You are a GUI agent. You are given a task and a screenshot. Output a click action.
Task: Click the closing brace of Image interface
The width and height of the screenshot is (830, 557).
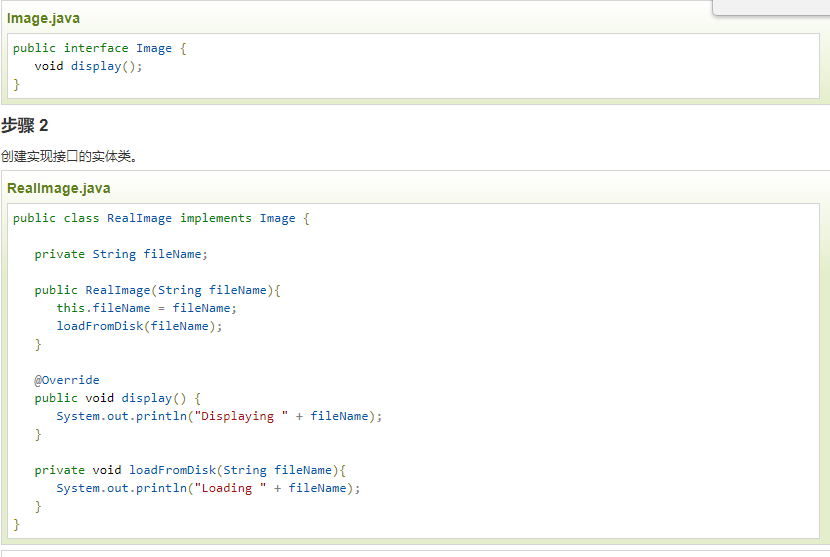16,84
